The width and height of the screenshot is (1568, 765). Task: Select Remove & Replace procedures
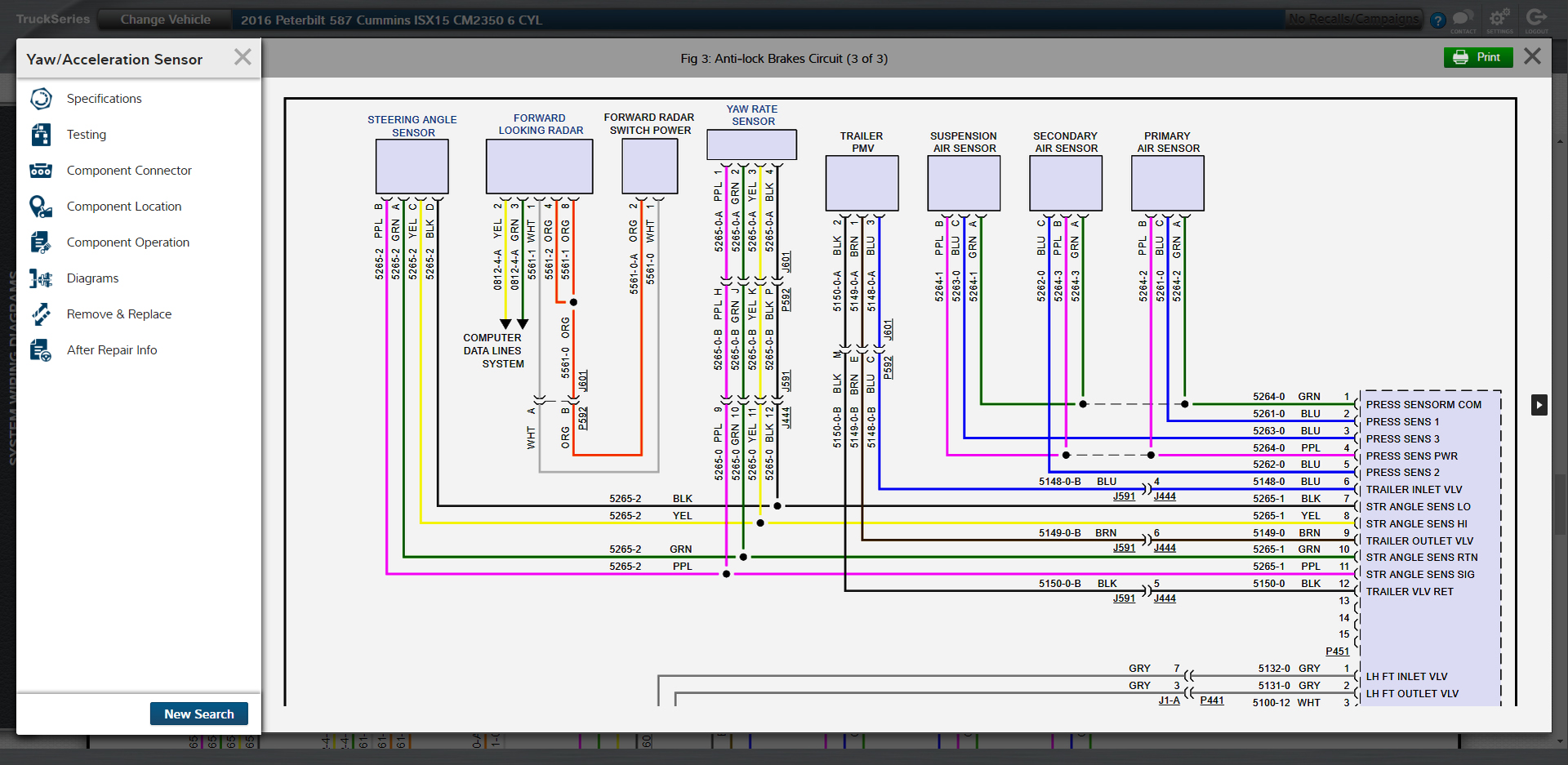[119, 314]
